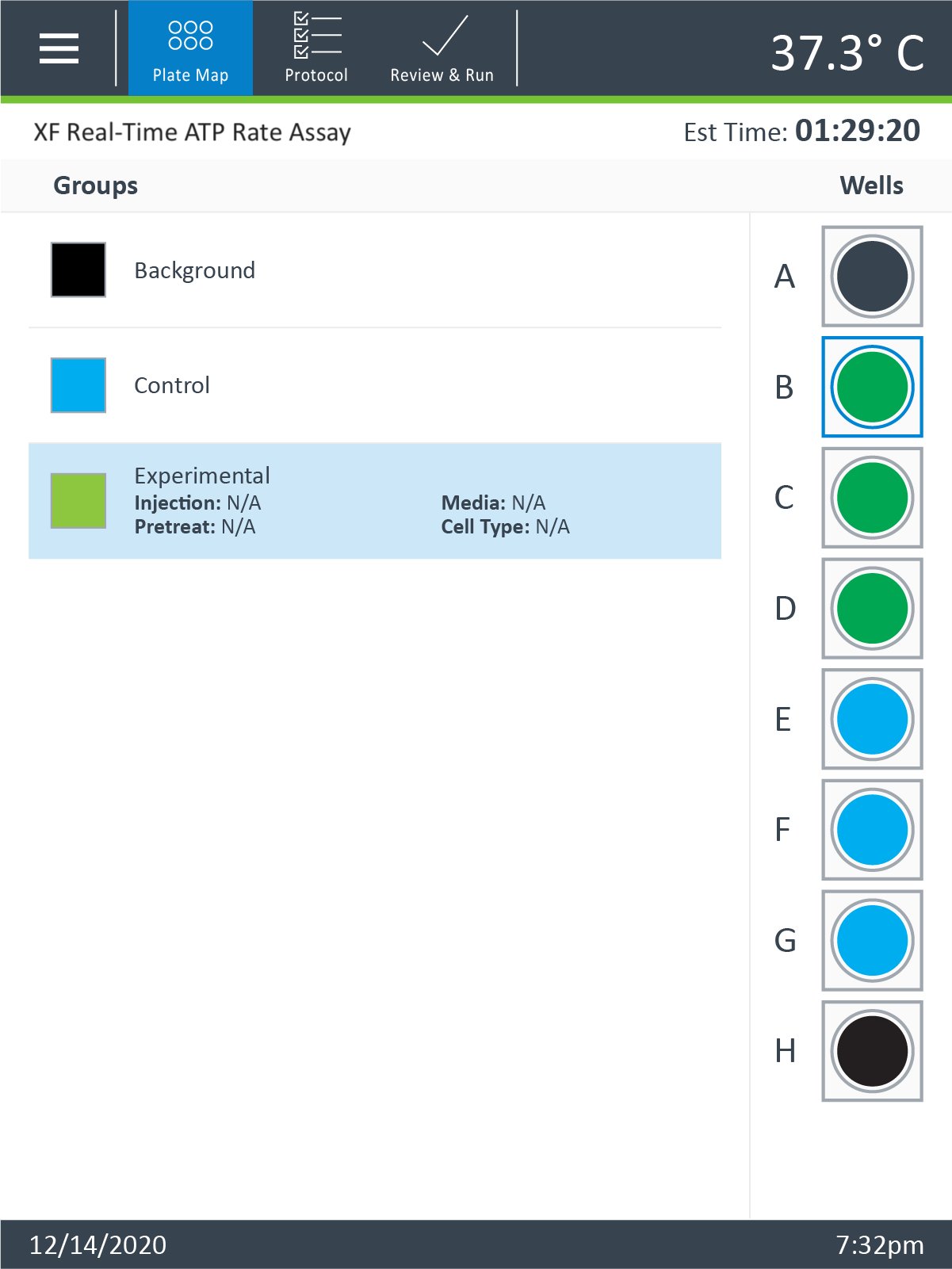The width and height of the screenshot is (952, 1269).
Task: Click black well H circle
Action: (872, 1051)
